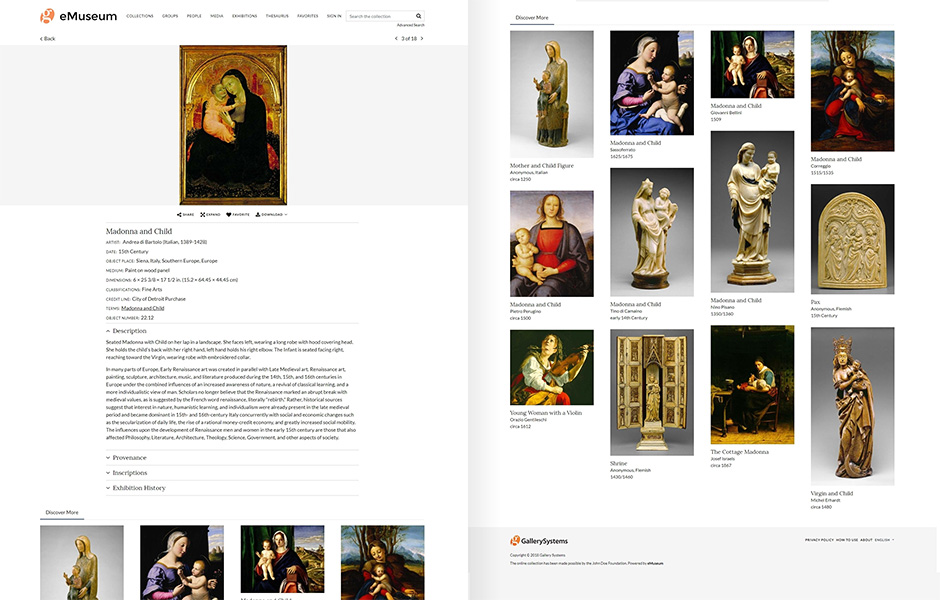Click in the Search the collection field

[x=381, y=16]
